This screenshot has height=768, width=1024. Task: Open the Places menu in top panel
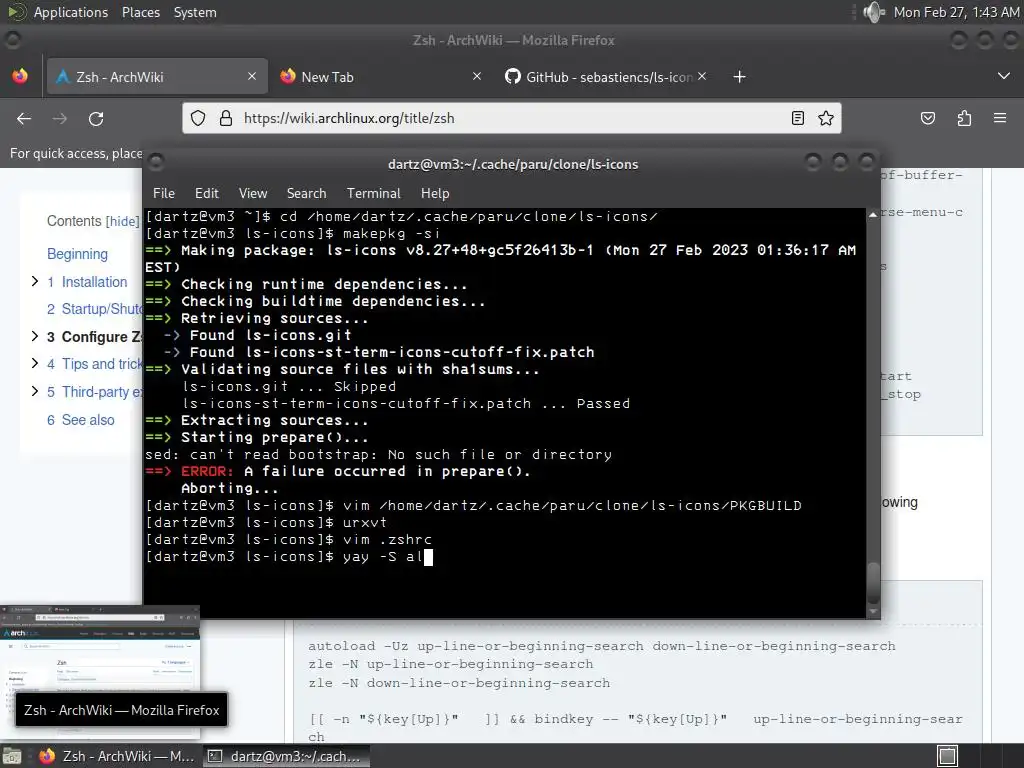[141, 12]
